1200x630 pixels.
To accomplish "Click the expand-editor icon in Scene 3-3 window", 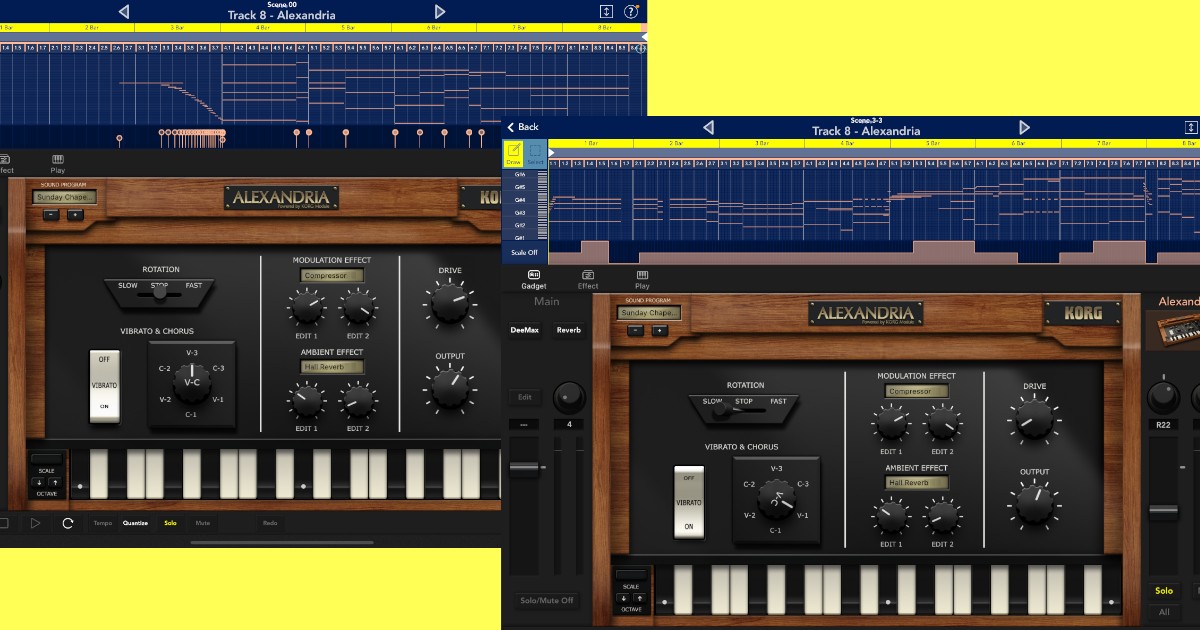I will (x=1191, y=127).
